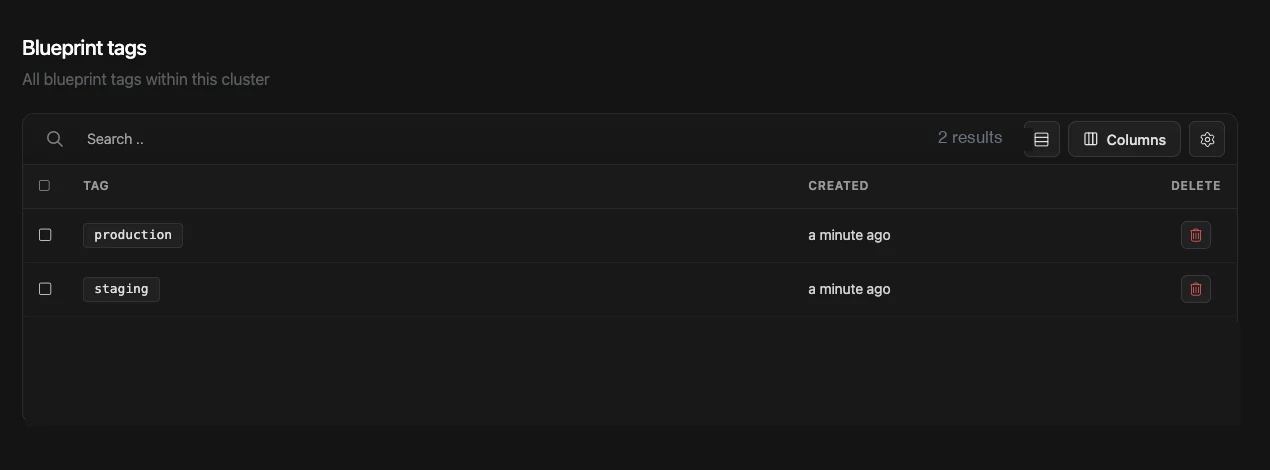This screenshot has width=1270, height=470.
Task: Toggle the row density view icon
Action: [x=1041, y=139]
